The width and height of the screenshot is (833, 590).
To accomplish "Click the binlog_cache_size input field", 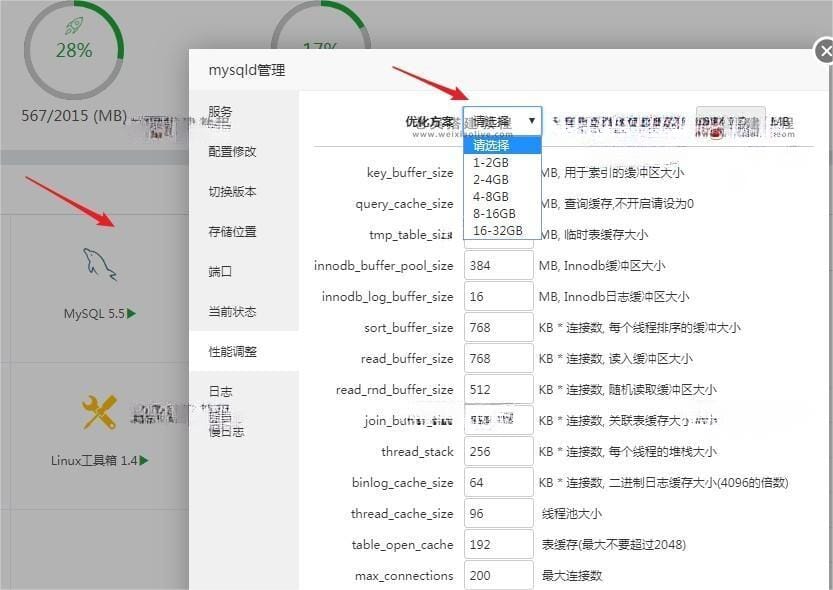I will tap(498, 482).
